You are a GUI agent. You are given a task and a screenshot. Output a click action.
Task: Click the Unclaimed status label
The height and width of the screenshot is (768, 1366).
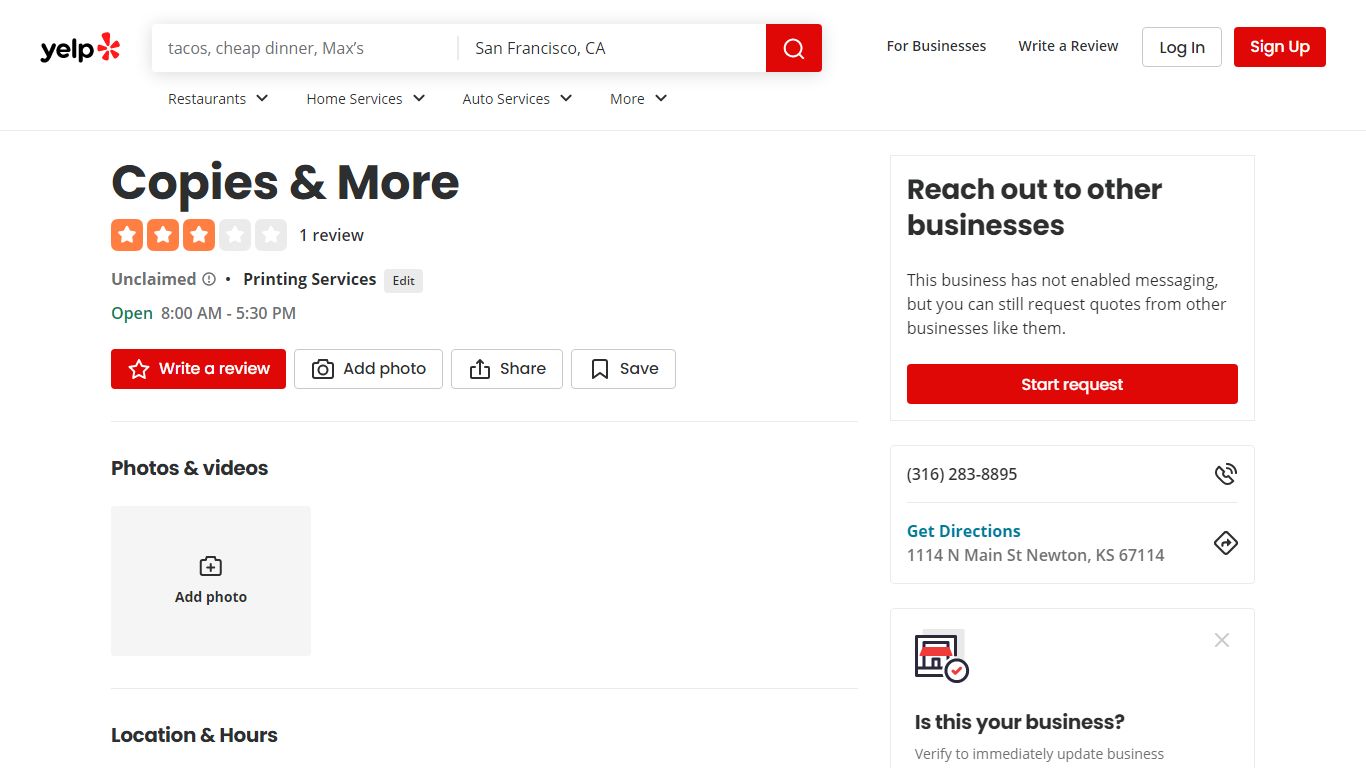click(153, 279)
